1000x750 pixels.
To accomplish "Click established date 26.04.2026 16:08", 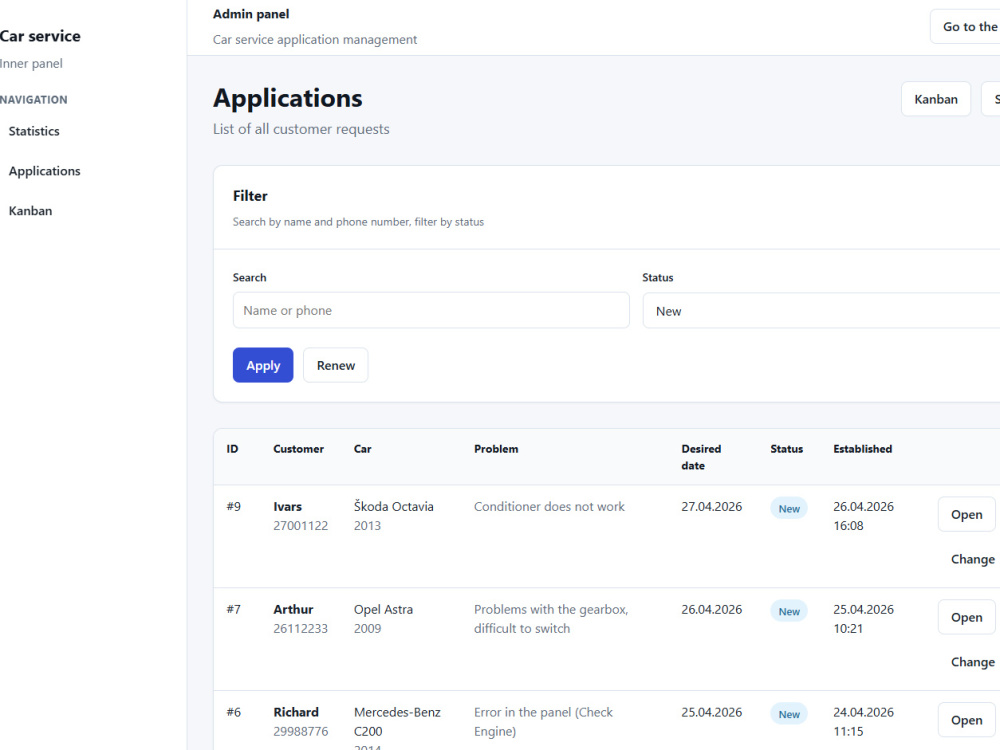I will point(863,516).
